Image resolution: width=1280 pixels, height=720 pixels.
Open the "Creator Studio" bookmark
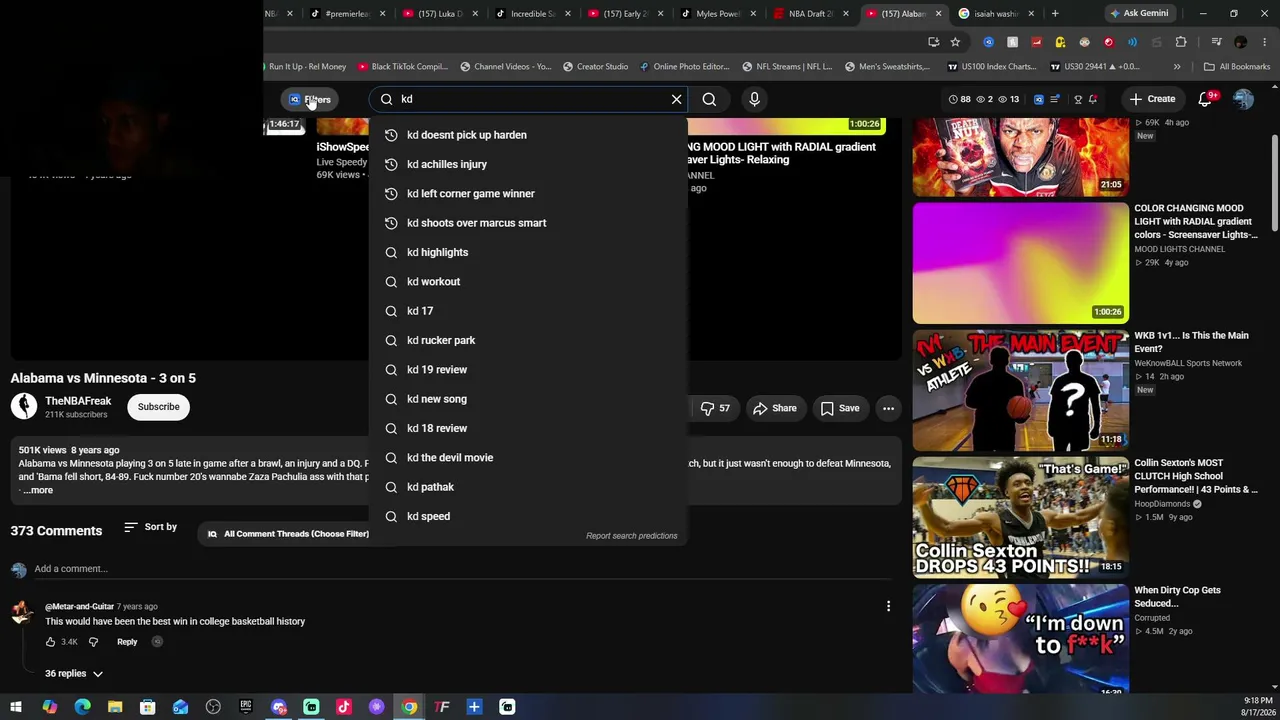click(x=595, y=67)
